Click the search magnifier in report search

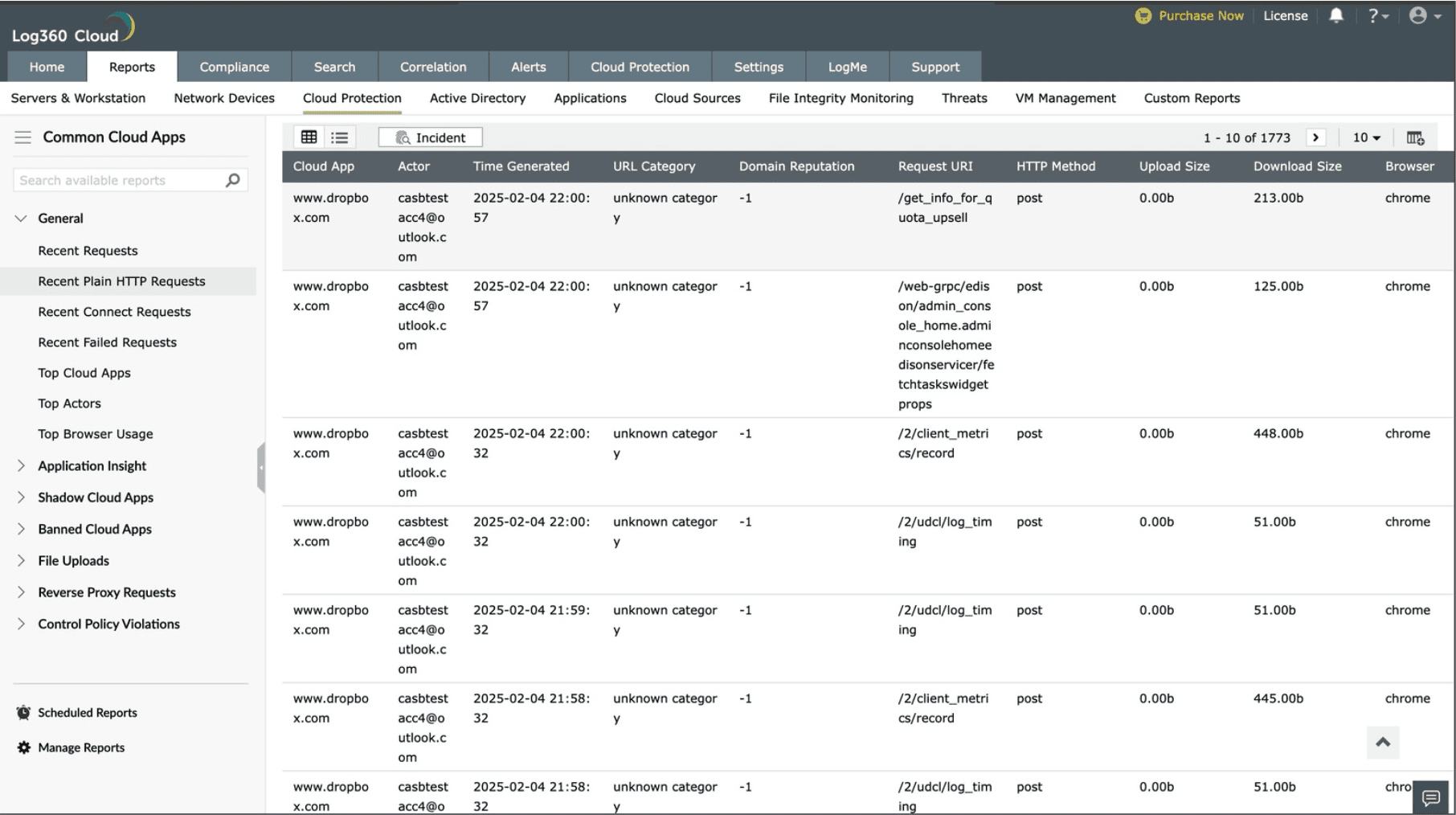[233, 180]
